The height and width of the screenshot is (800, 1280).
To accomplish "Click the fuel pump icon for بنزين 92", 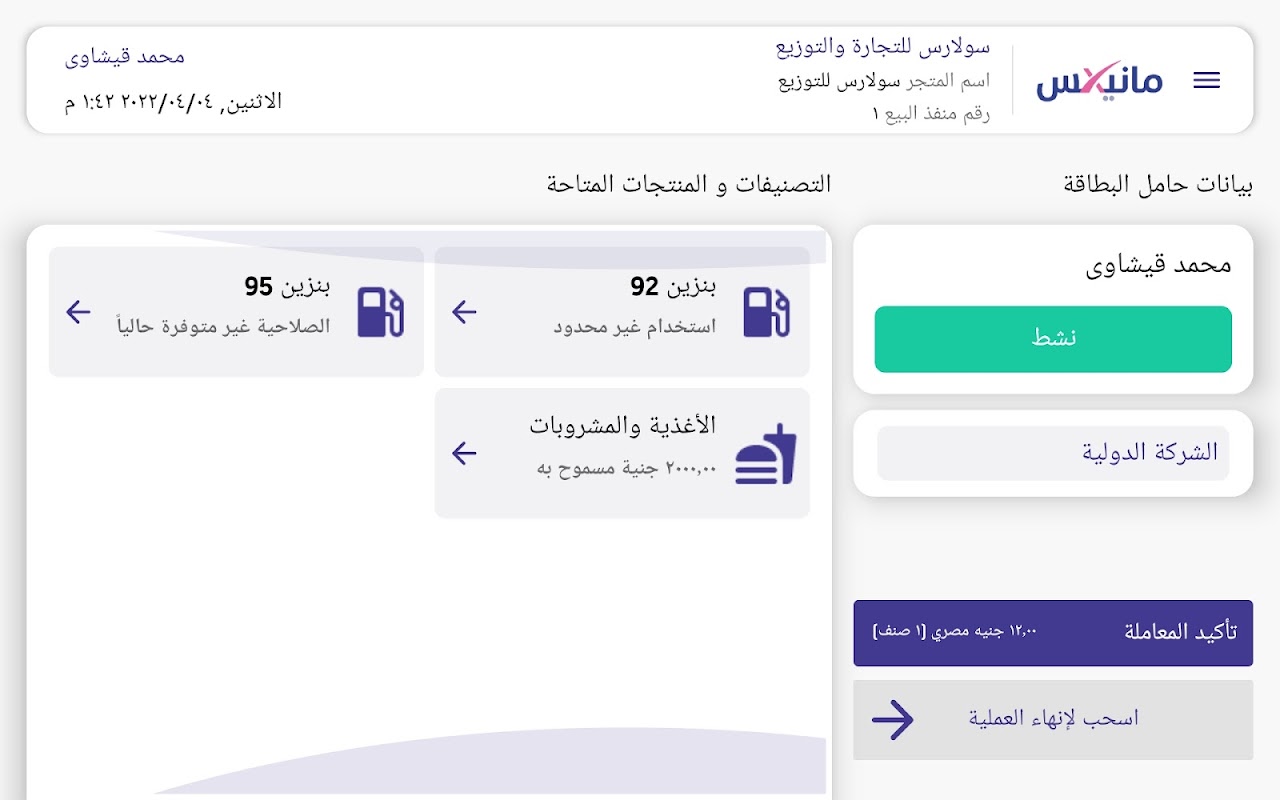I will click(x=766, y=312).
